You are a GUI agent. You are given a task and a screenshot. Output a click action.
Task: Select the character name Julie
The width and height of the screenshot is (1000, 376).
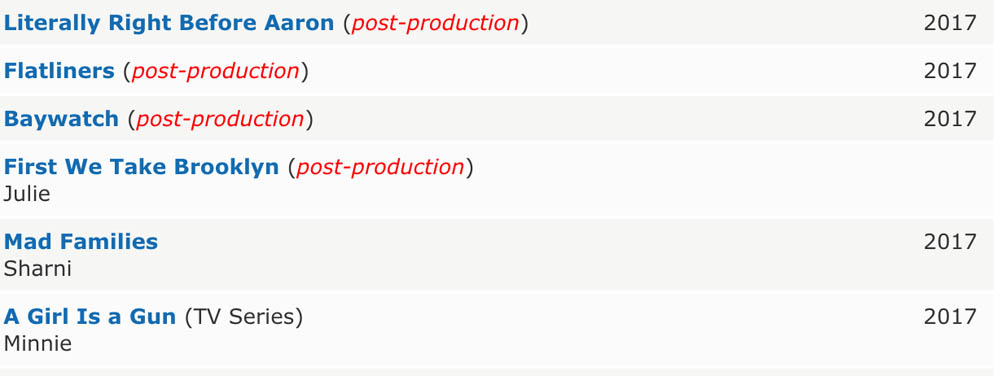(27, 194)
